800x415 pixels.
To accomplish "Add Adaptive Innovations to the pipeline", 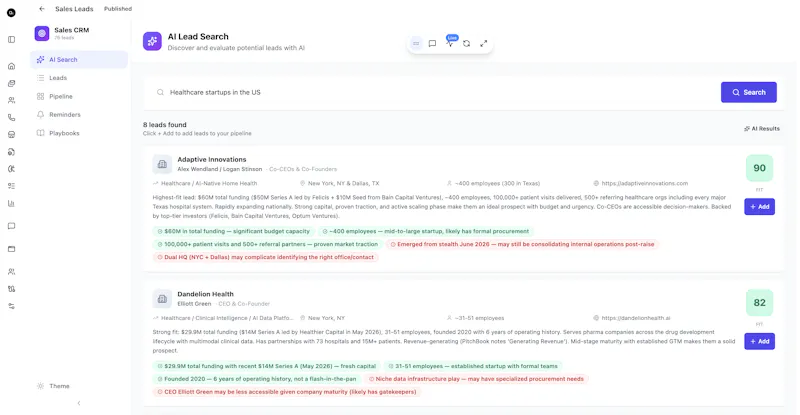I will point(759,207).
